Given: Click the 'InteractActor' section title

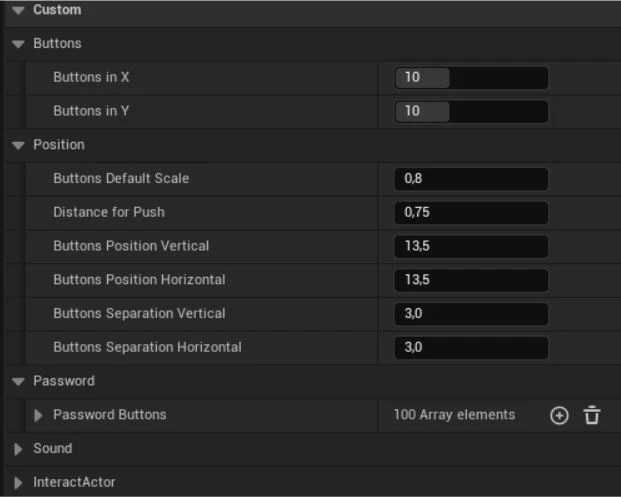Looking at the screenshot, I should (x=74, y=482).
